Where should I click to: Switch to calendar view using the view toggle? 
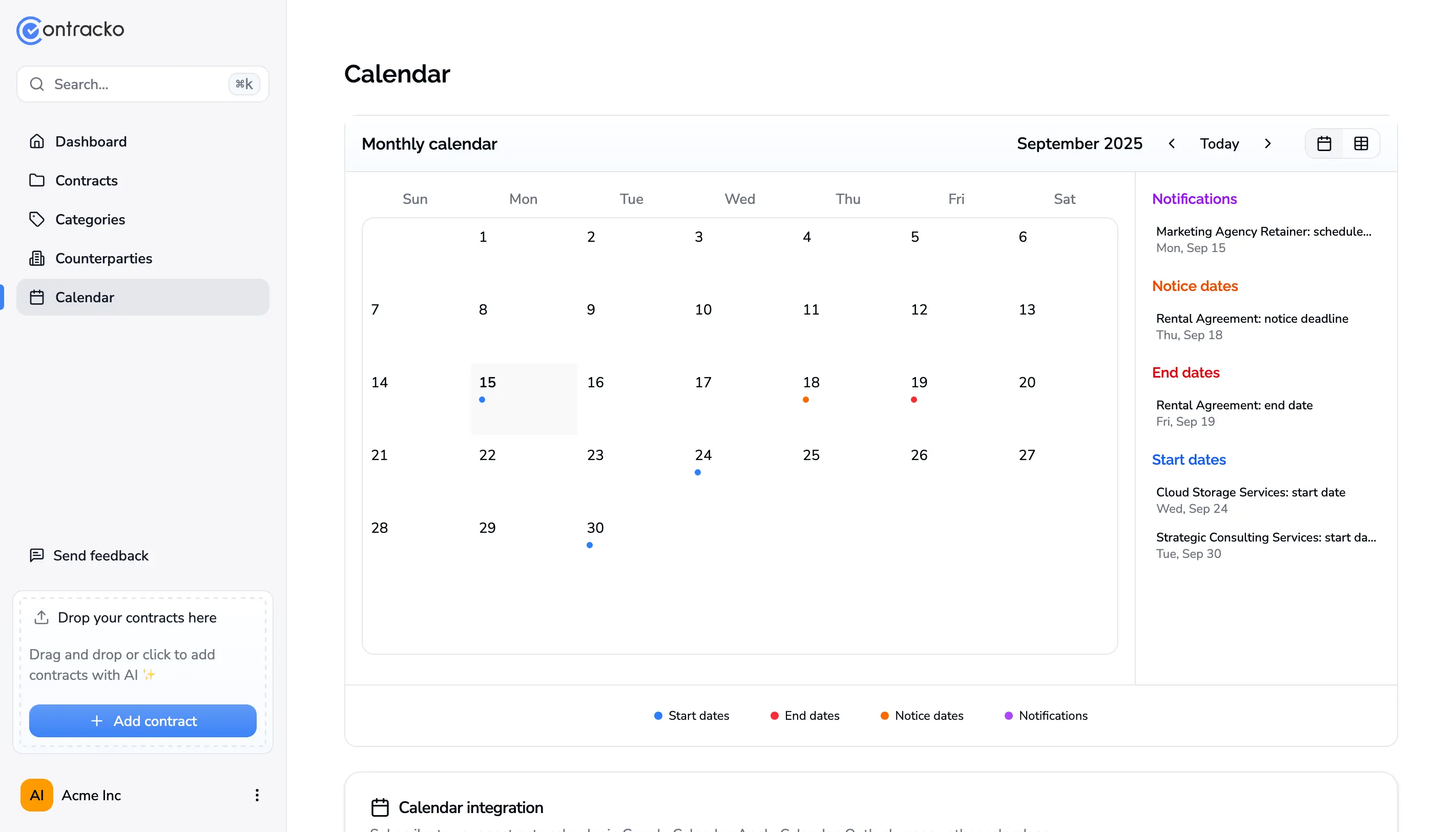tap(1324, 143)
